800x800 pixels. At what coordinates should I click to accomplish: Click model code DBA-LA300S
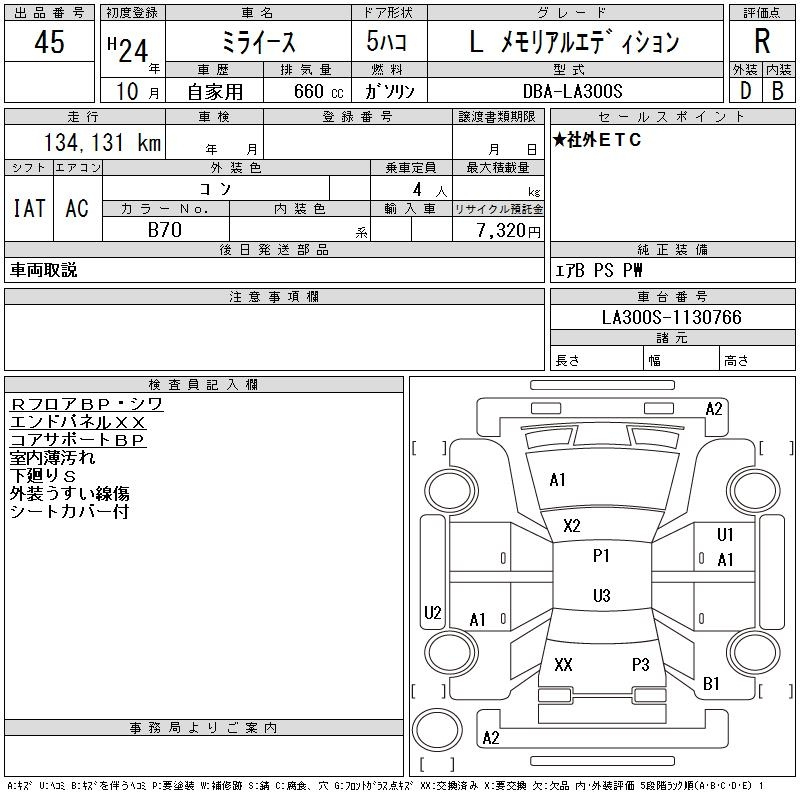point(572,91)
